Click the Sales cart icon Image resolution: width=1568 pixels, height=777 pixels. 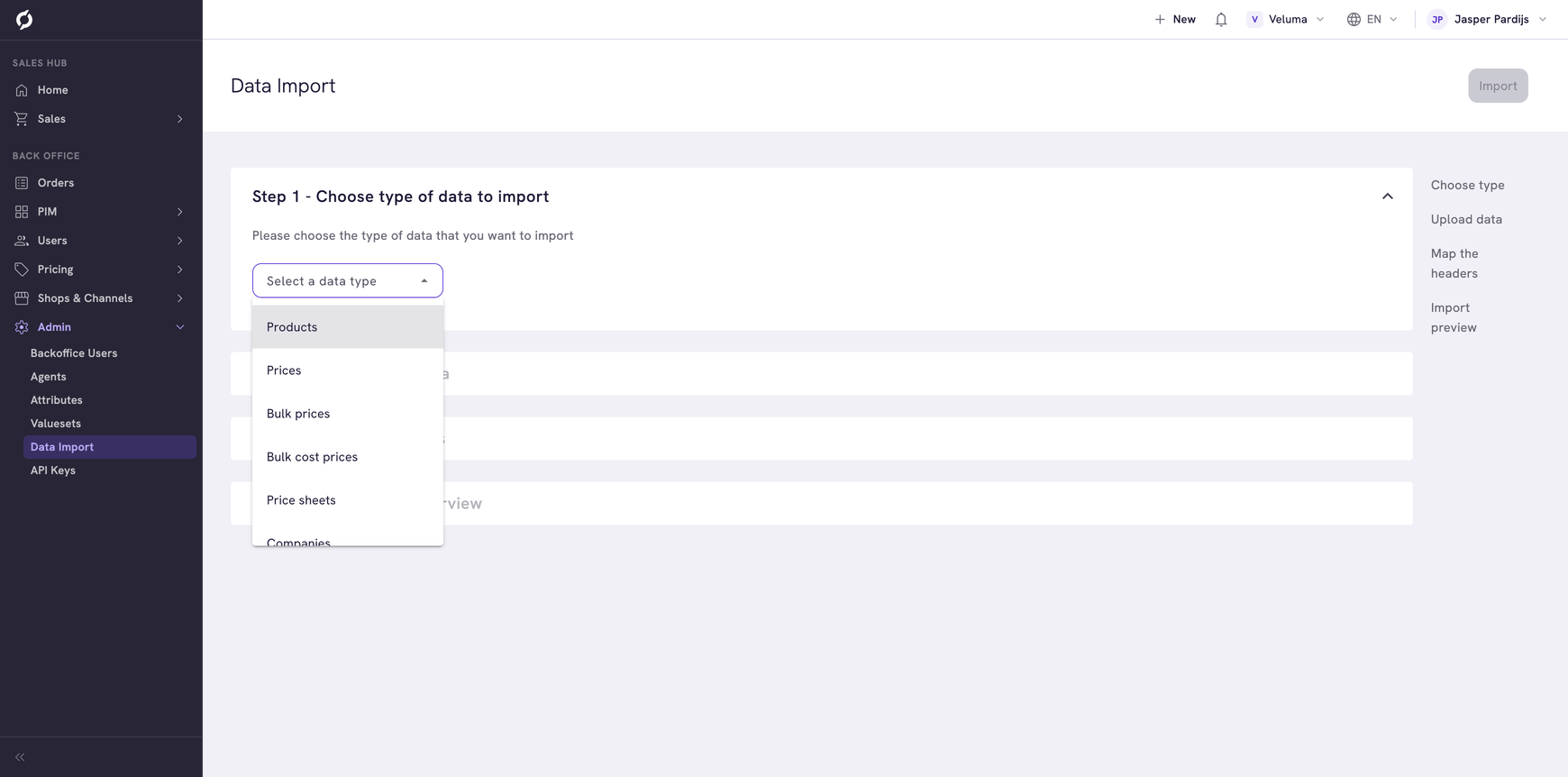click(x=22, y=119)
